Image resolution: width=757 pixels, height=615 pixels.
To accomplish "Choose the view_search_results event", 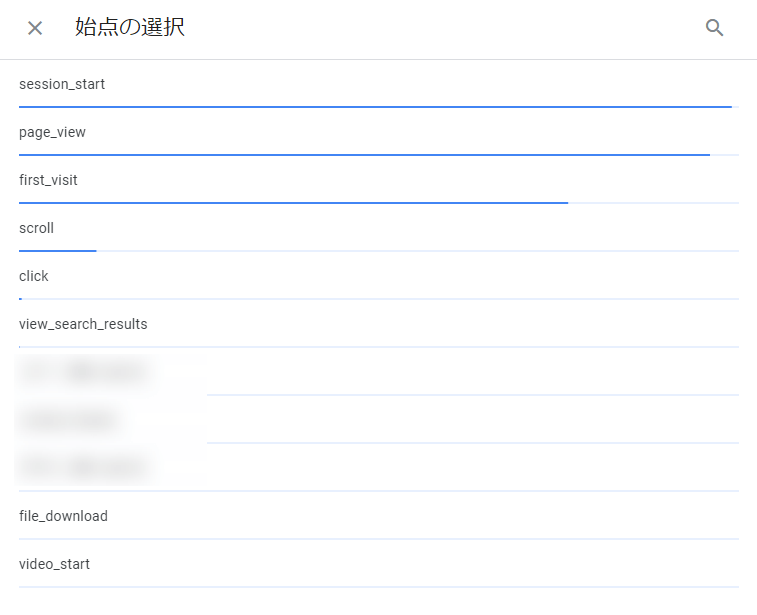I will 83,324.
